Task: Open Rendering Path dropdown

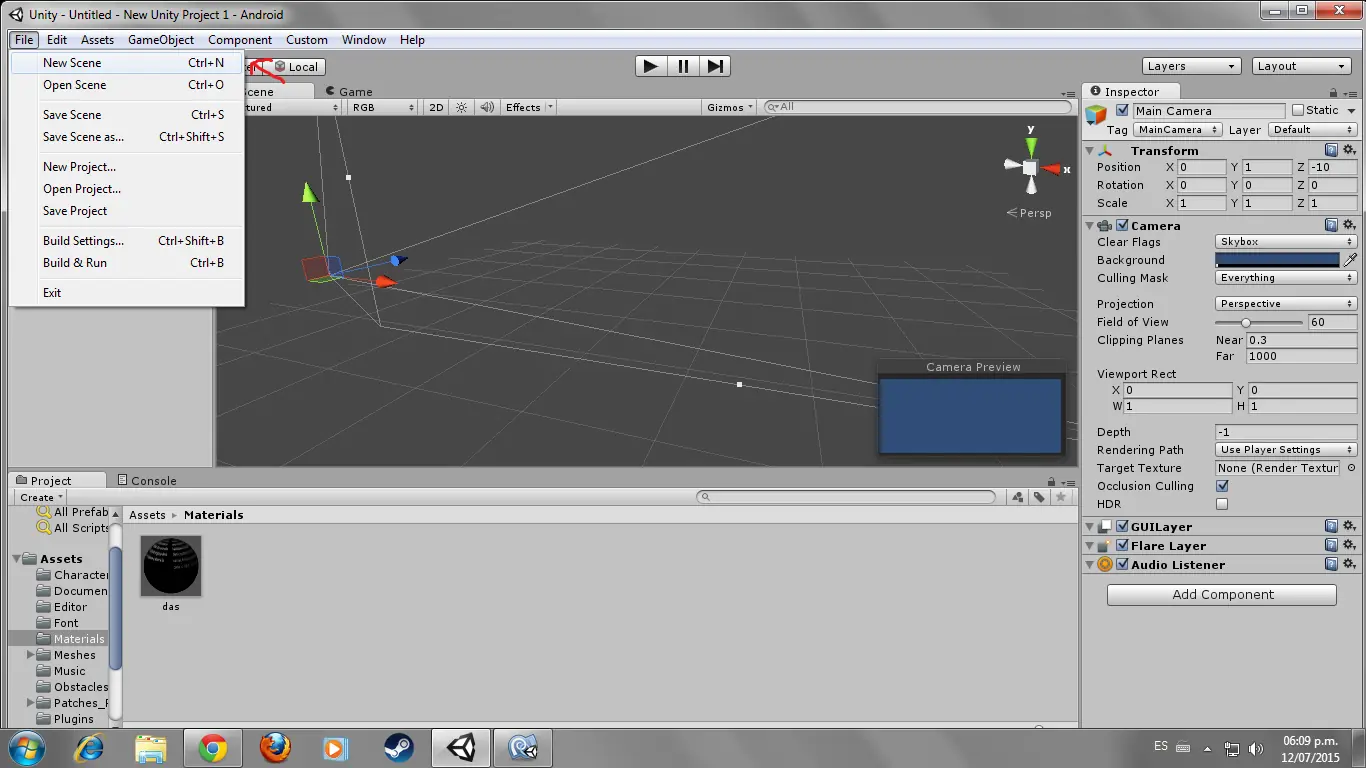Action: 1286,450
